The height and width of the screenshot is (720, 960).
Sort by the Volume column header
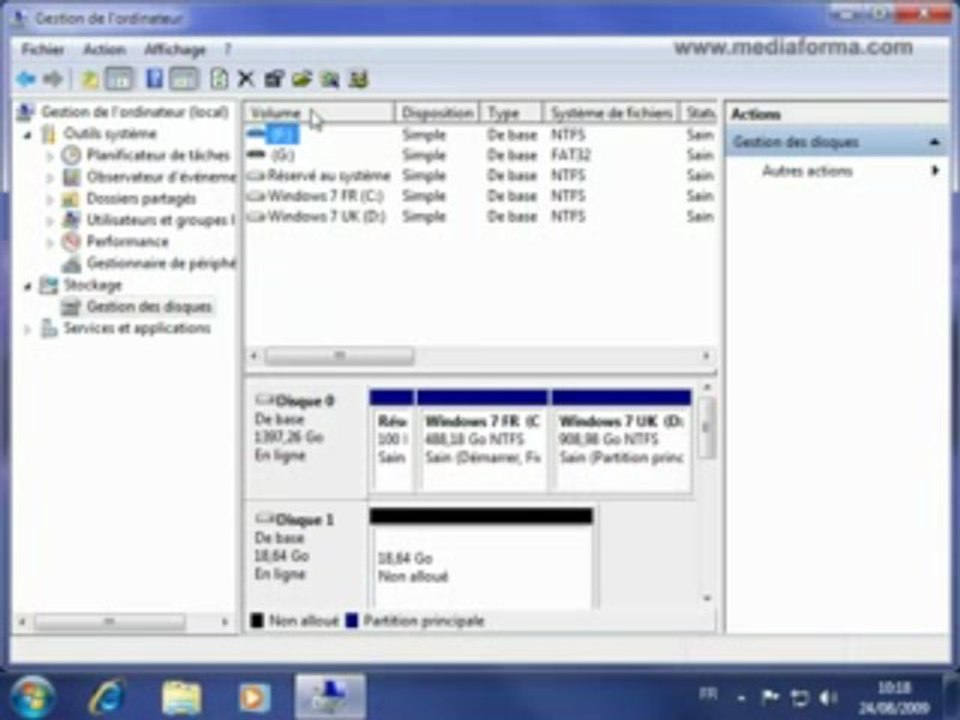320,113
